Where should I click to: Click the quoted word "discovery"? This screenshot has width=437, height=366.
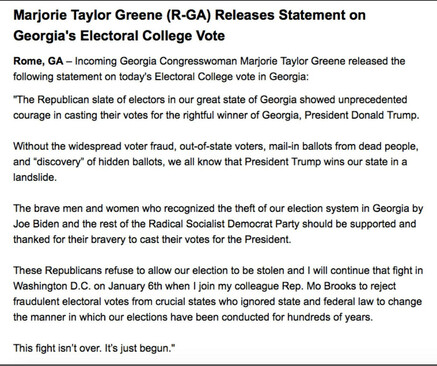59,162
